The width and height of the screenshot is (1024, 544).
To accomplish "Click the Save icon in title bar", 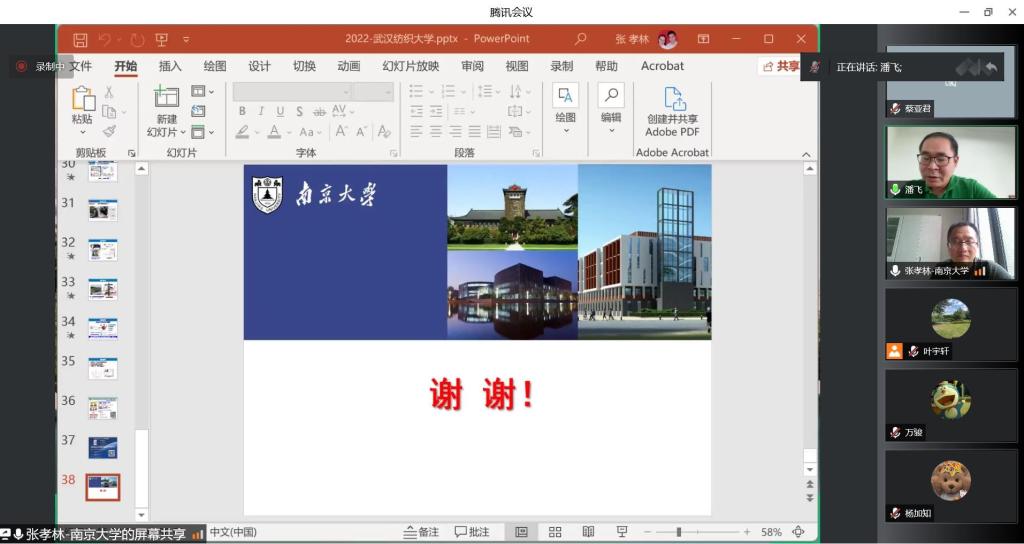I will 81,40.
